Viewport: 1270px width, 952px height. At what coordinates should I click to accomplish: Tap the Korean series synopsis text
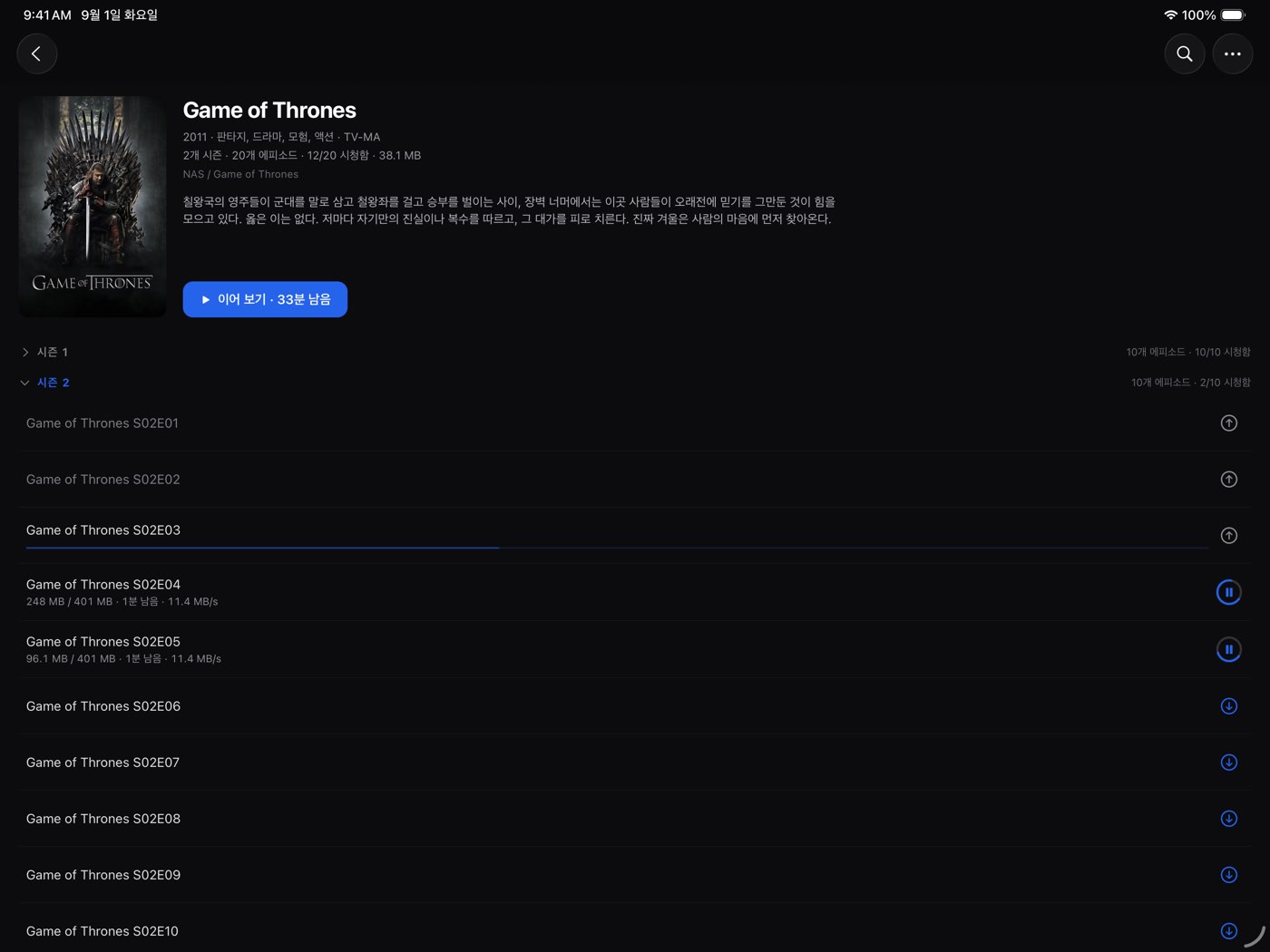(x=509, y=210)
